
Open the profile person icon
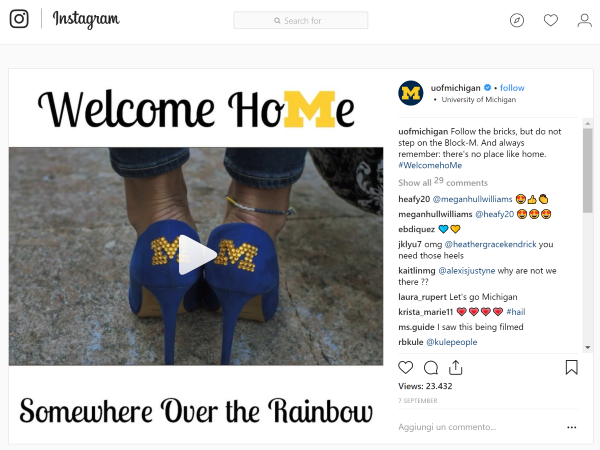point(584,20)
